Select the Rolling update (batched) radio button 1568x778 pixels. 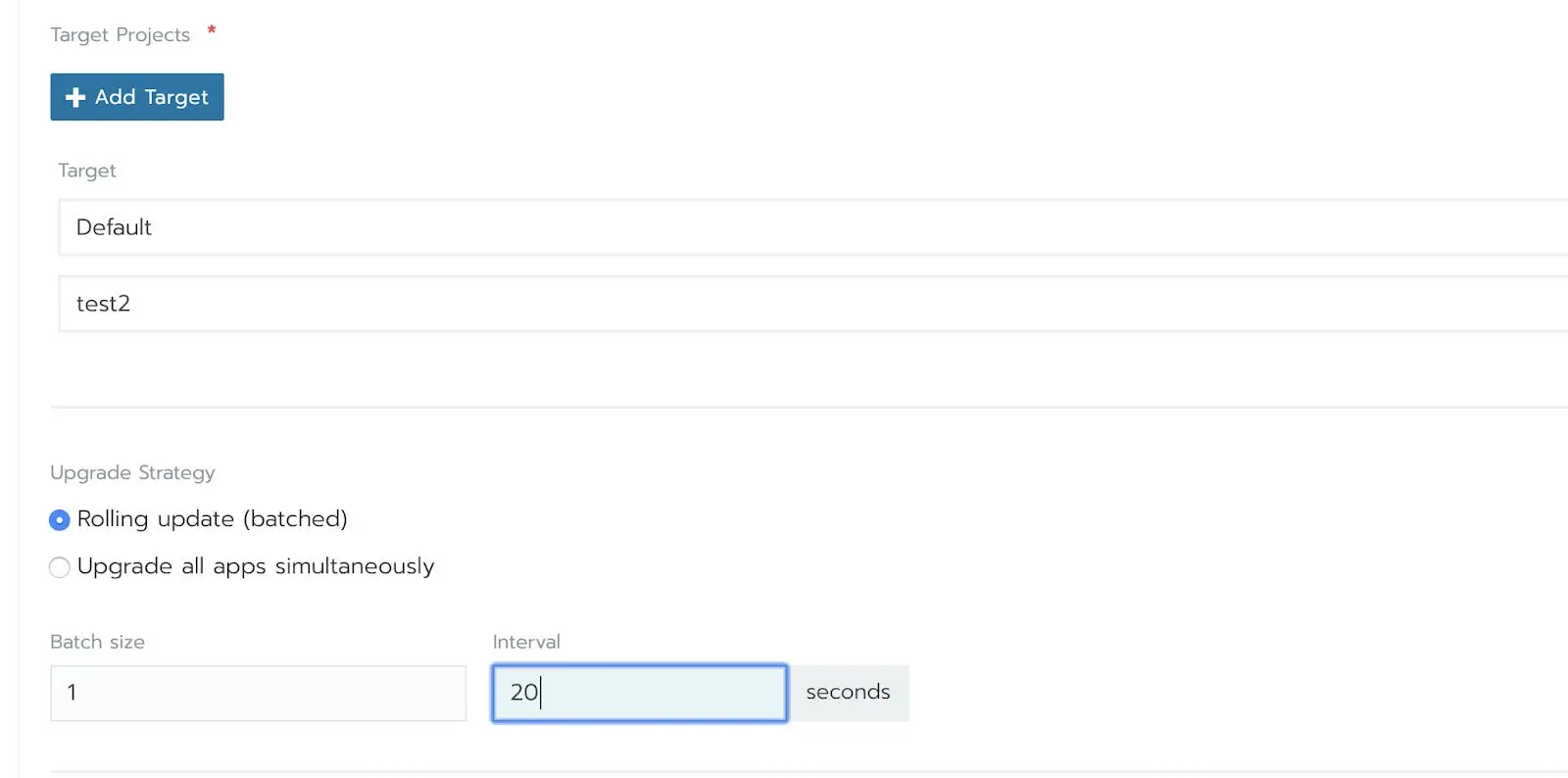tap(60, 519)
